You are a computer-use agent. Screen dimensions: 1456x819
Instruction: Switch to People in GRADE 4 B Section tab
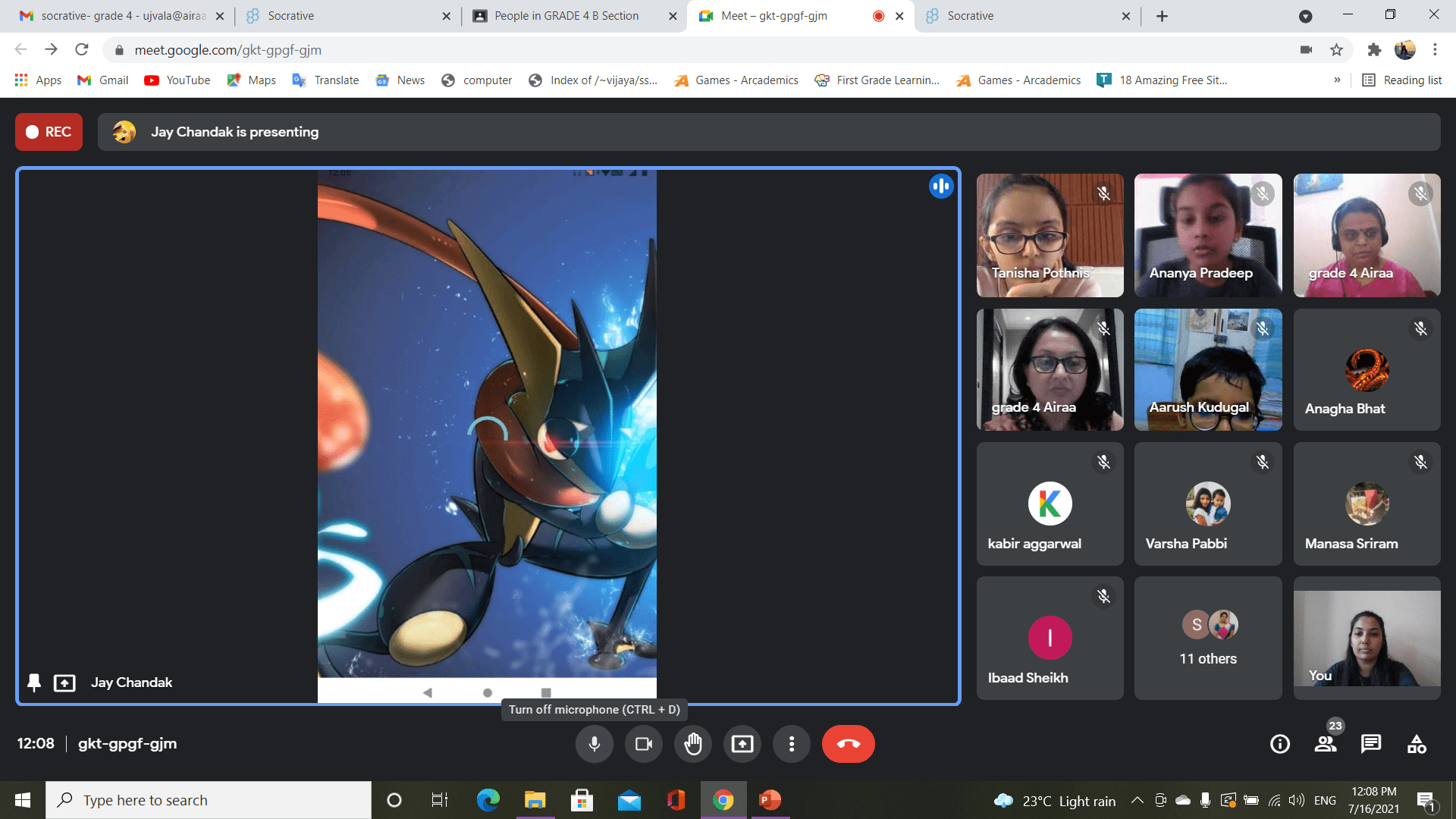click(565, 16)
